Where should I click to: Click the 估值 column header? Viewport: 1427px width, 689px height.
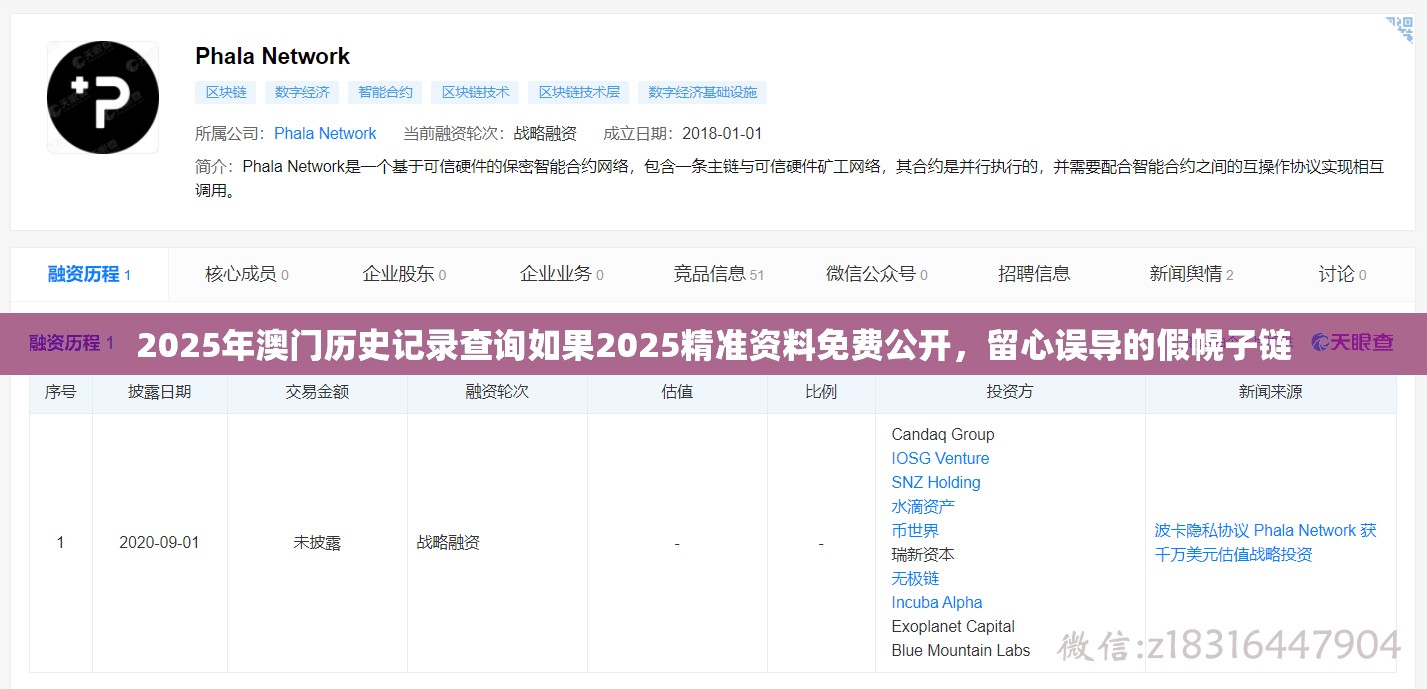pyautogui.click(x=677, y=392)
